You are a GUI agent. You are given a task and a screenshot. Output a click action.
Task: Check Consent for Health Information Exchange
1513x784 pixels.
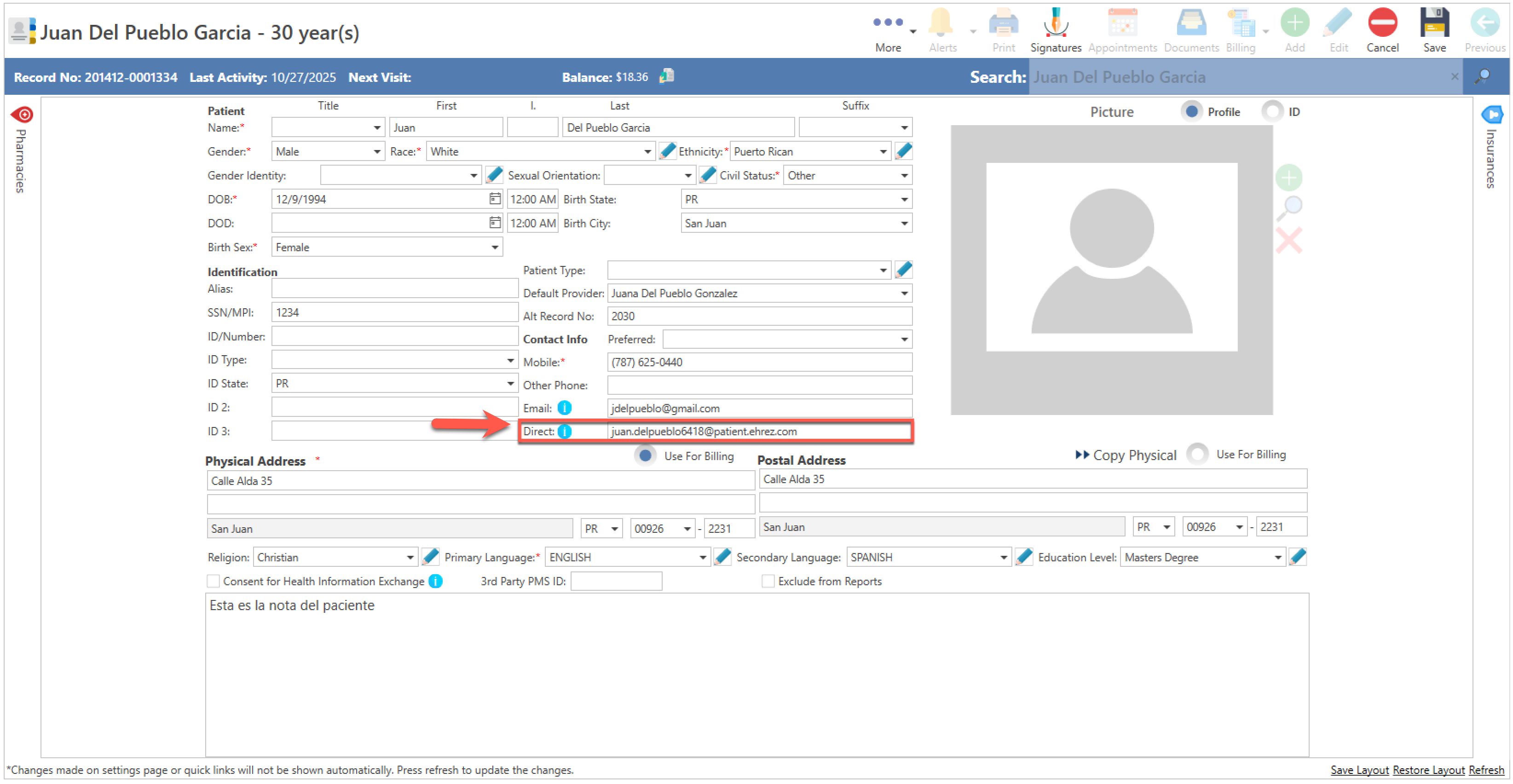[213, 582]
